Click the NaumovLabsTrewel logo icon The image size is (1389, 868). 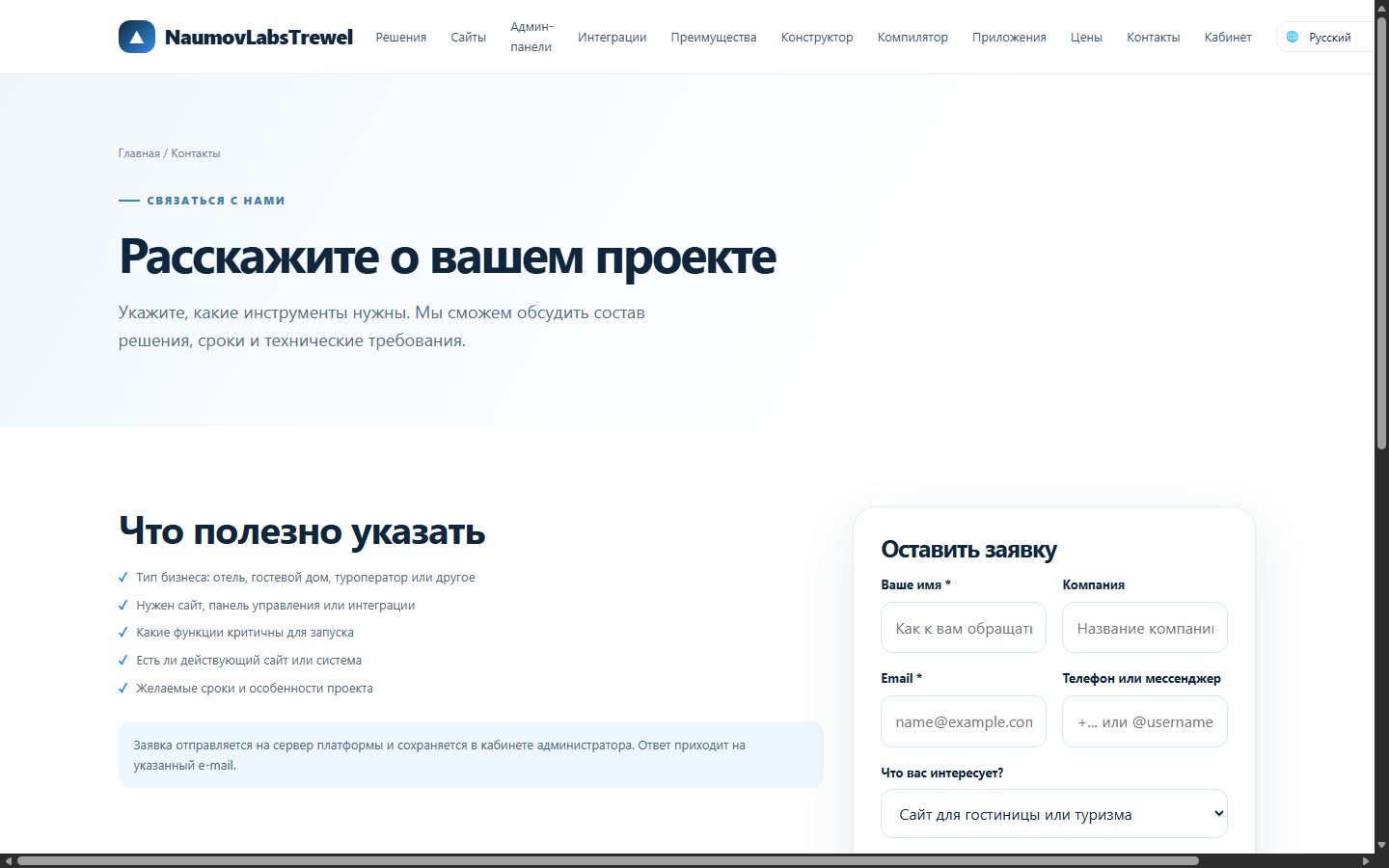point(137,37)
